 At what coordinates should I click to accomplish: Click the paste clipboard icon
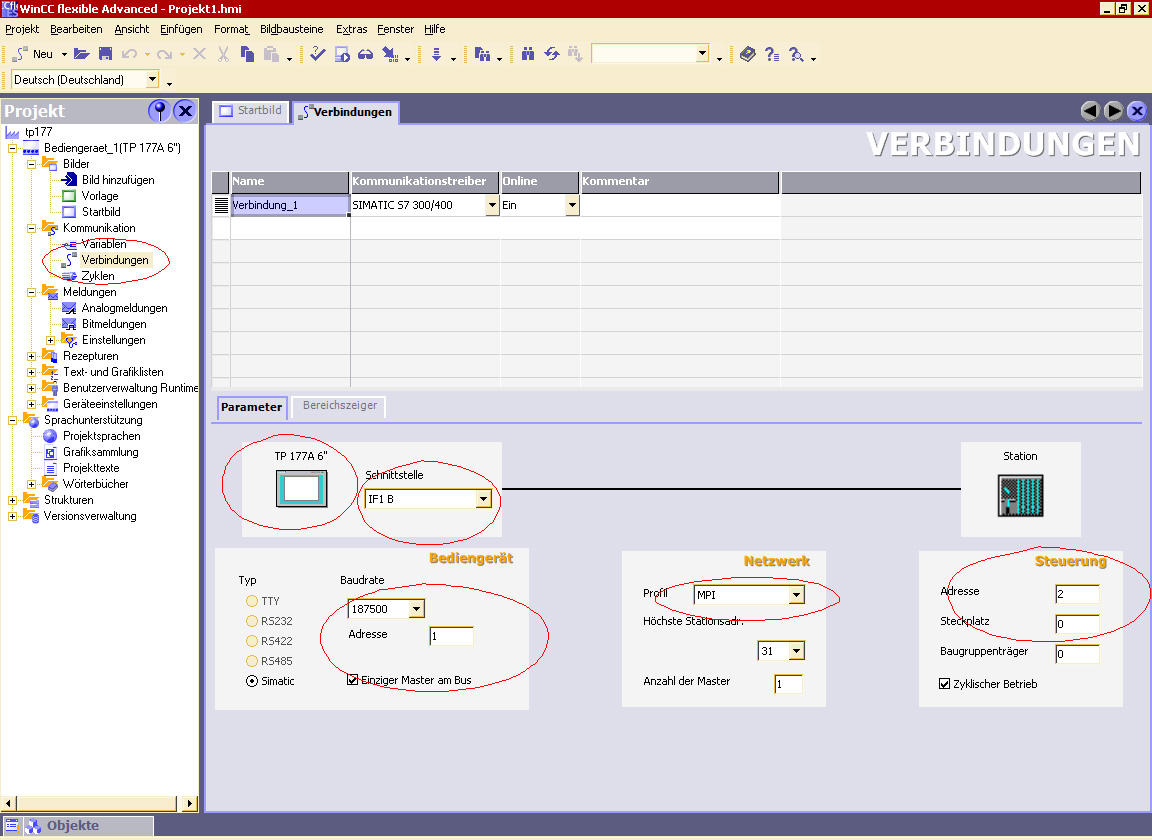click(x=271, y=54)
